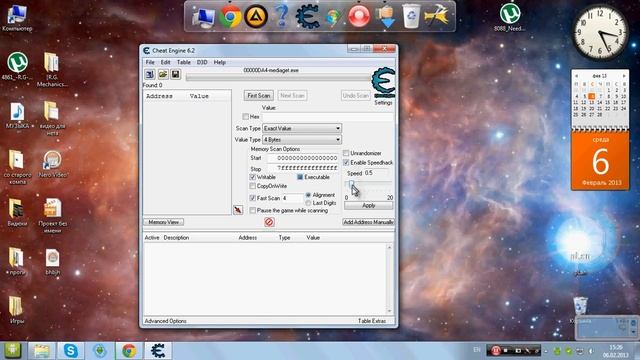Open the file explorer taskbar icon
The height and width of the screenshot is (360, 640).
point(41,351)
